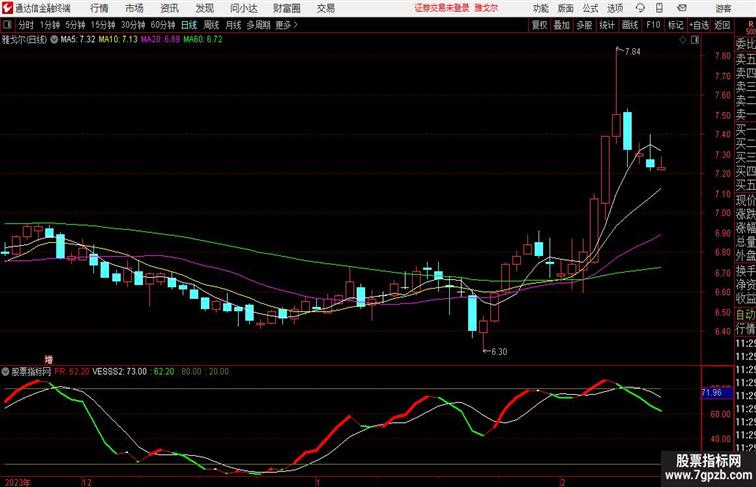Switch to the 30分钟 period tab
The height and width of the screenshot is (487, 756).
[133, 25]
